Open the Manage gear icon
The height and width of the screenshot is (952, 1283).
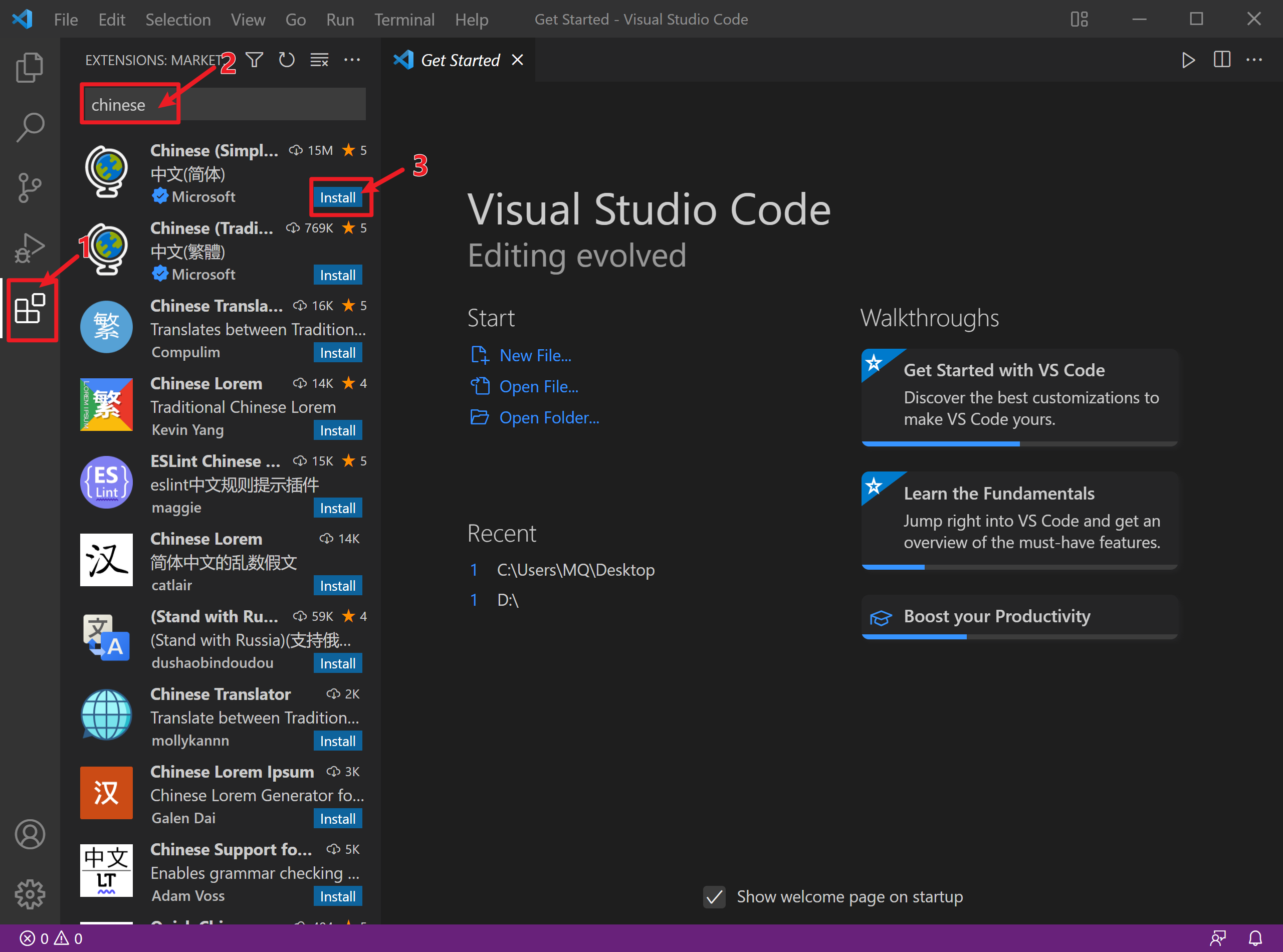[30, 894]
